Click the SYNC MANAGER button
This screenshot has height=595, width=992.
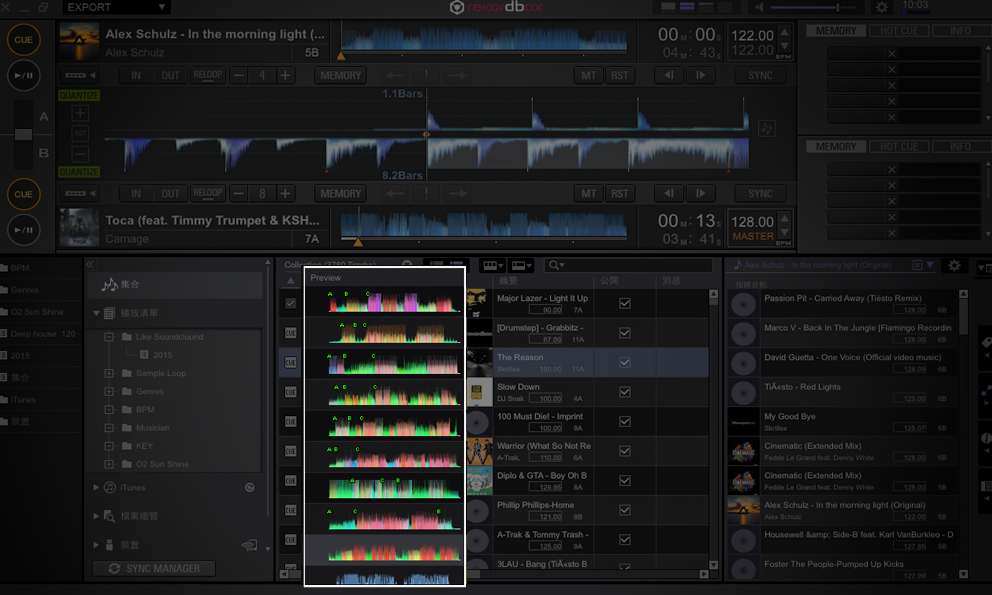[x=154, y=568]
